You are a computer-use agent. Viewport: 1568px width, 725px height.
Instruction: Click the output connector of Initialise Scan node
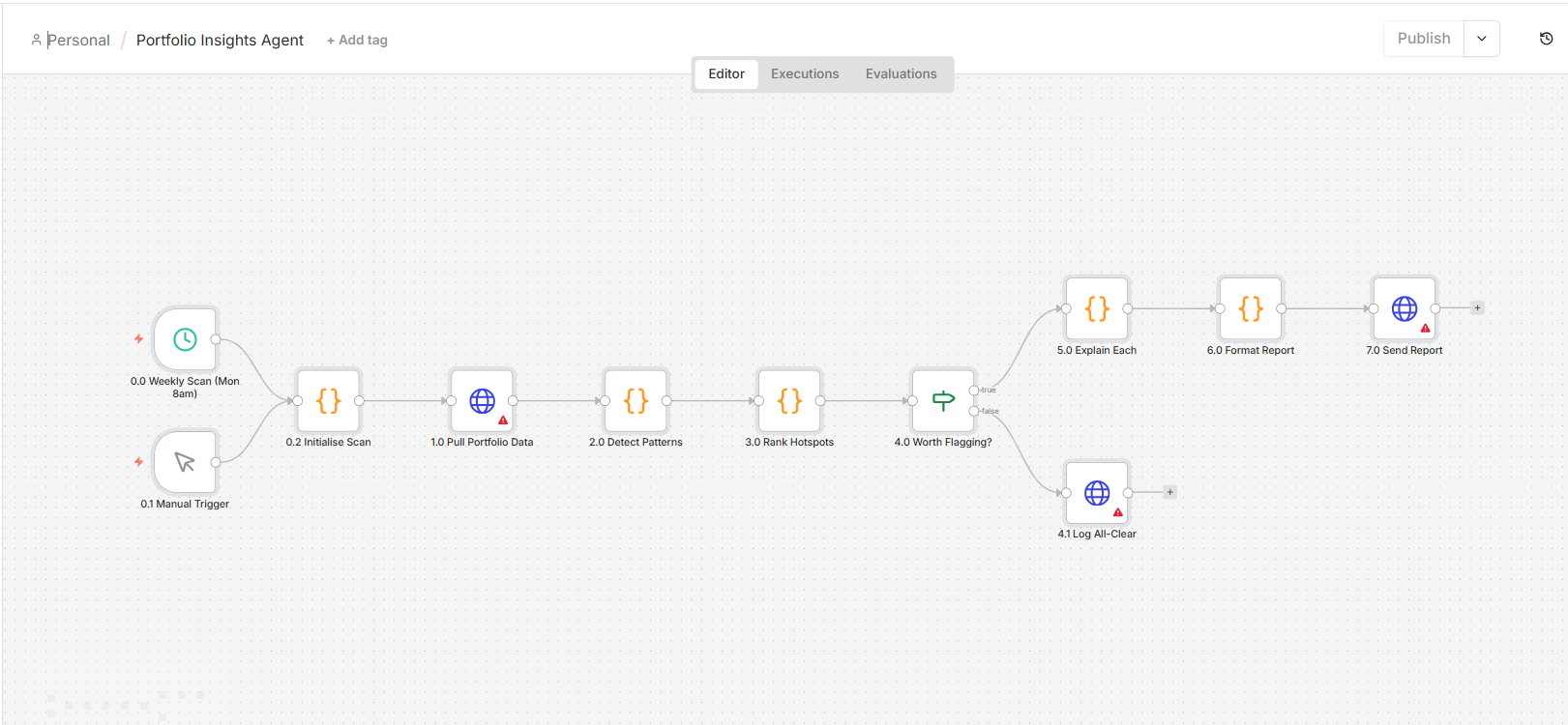coord(359,400)
